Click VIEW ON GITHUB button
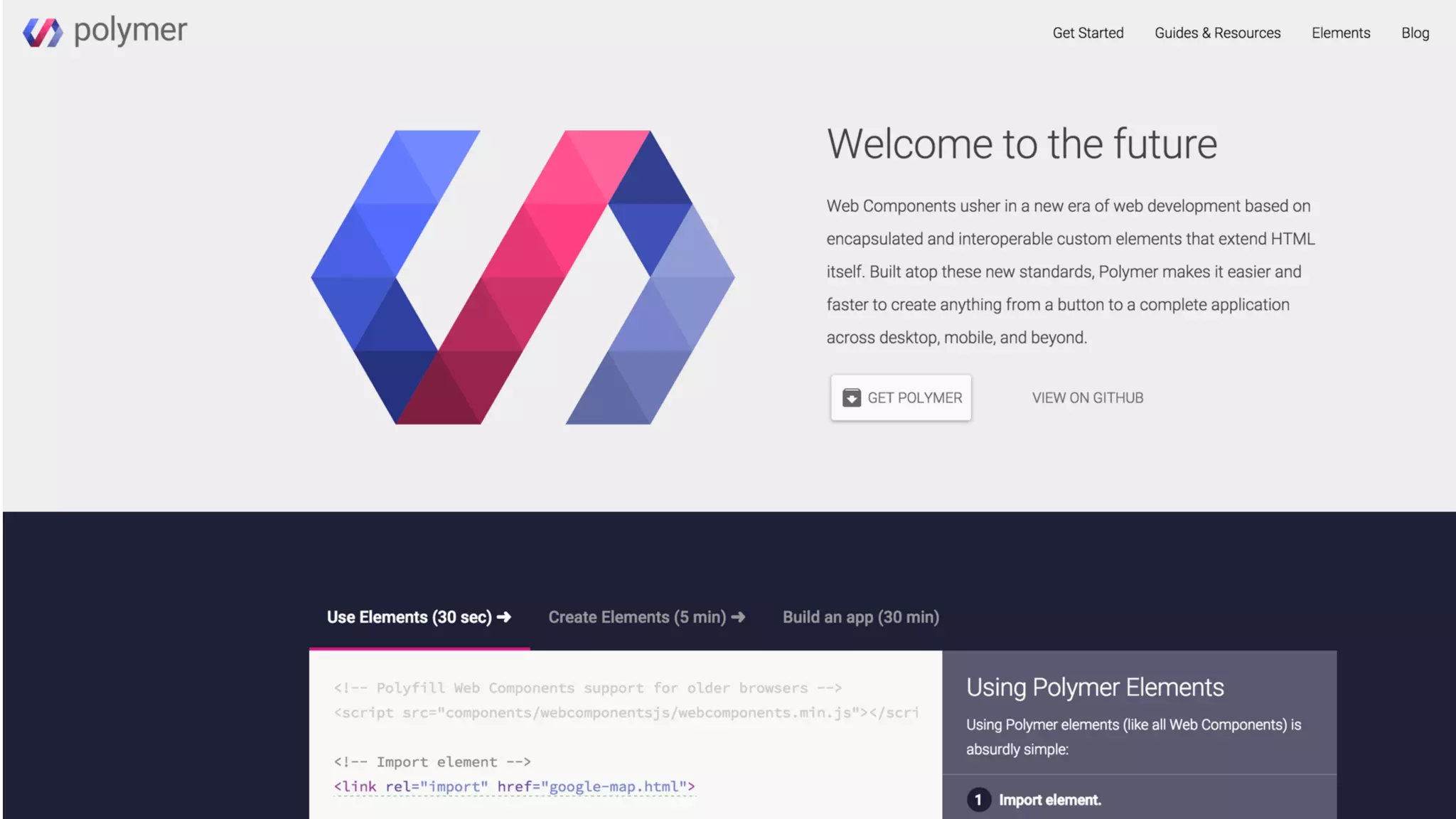 point(1087,398)
